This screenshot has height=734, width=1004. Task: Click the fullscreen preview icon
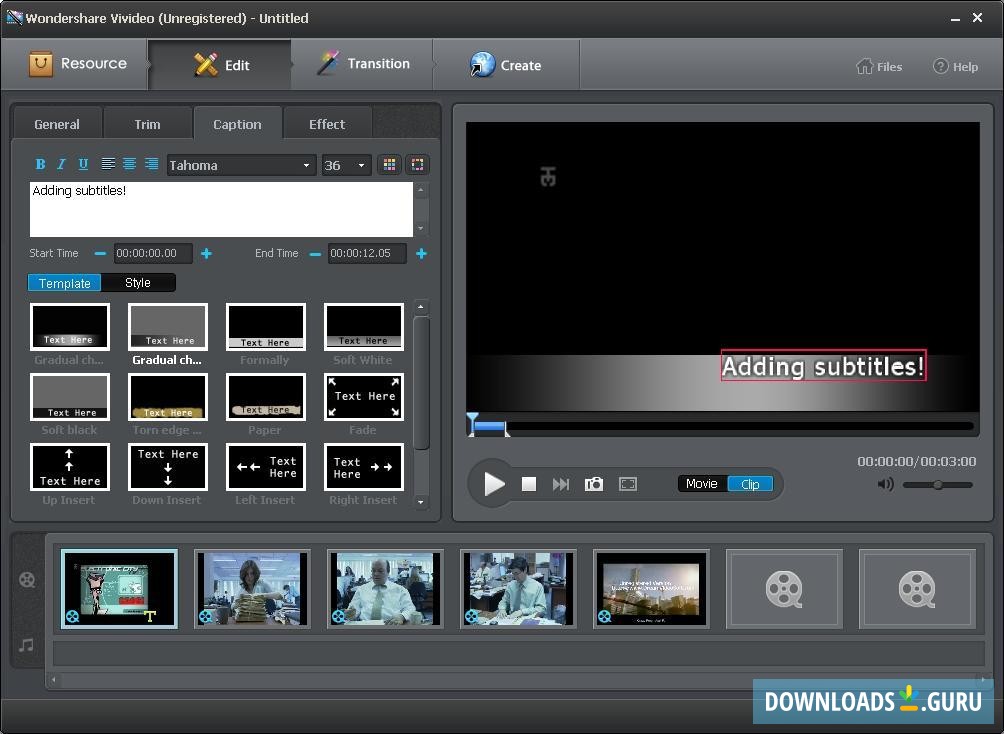[628, 483]
